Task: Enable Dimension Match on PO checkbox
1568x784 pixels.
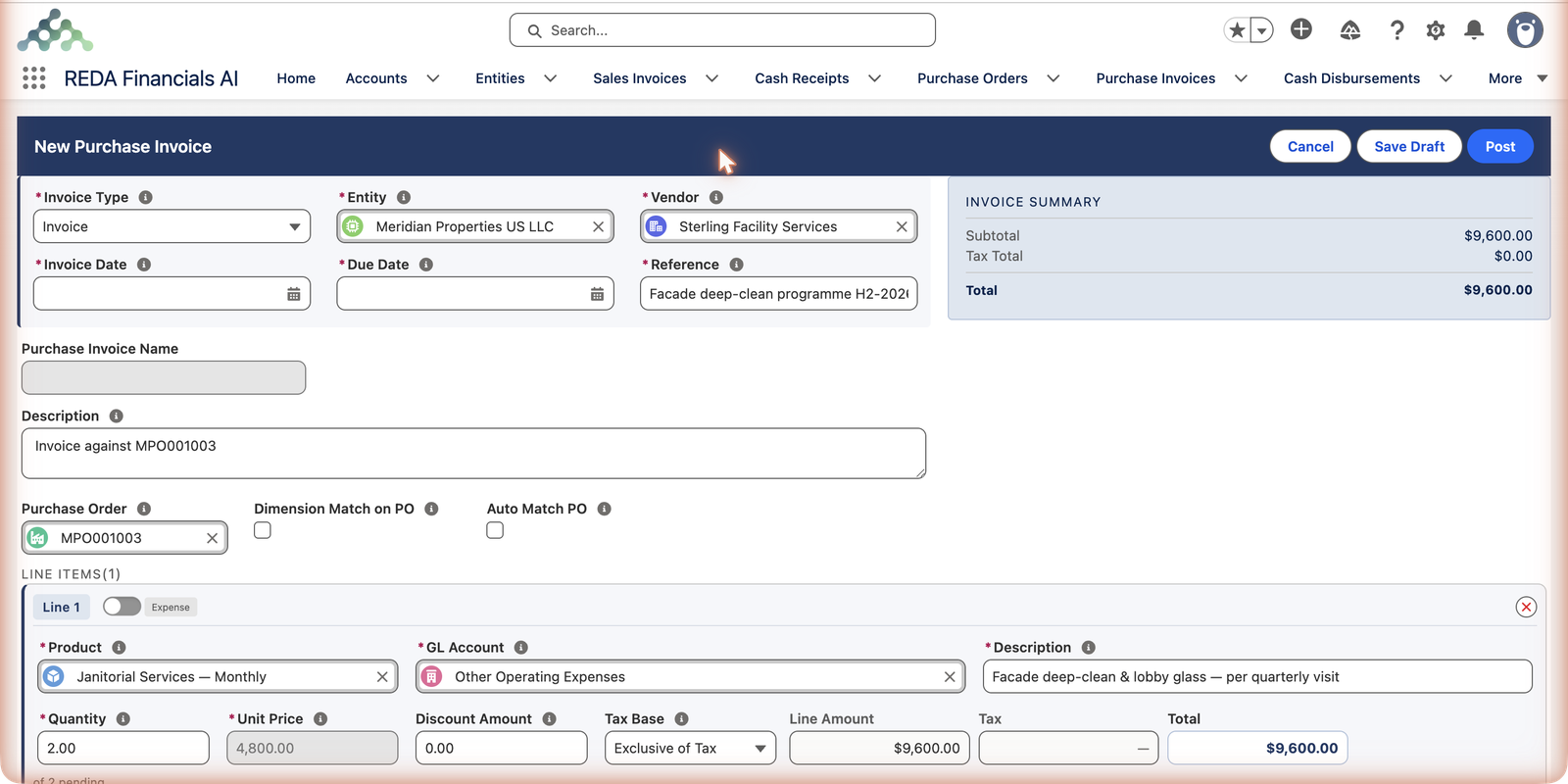Action: click(263, 530)
